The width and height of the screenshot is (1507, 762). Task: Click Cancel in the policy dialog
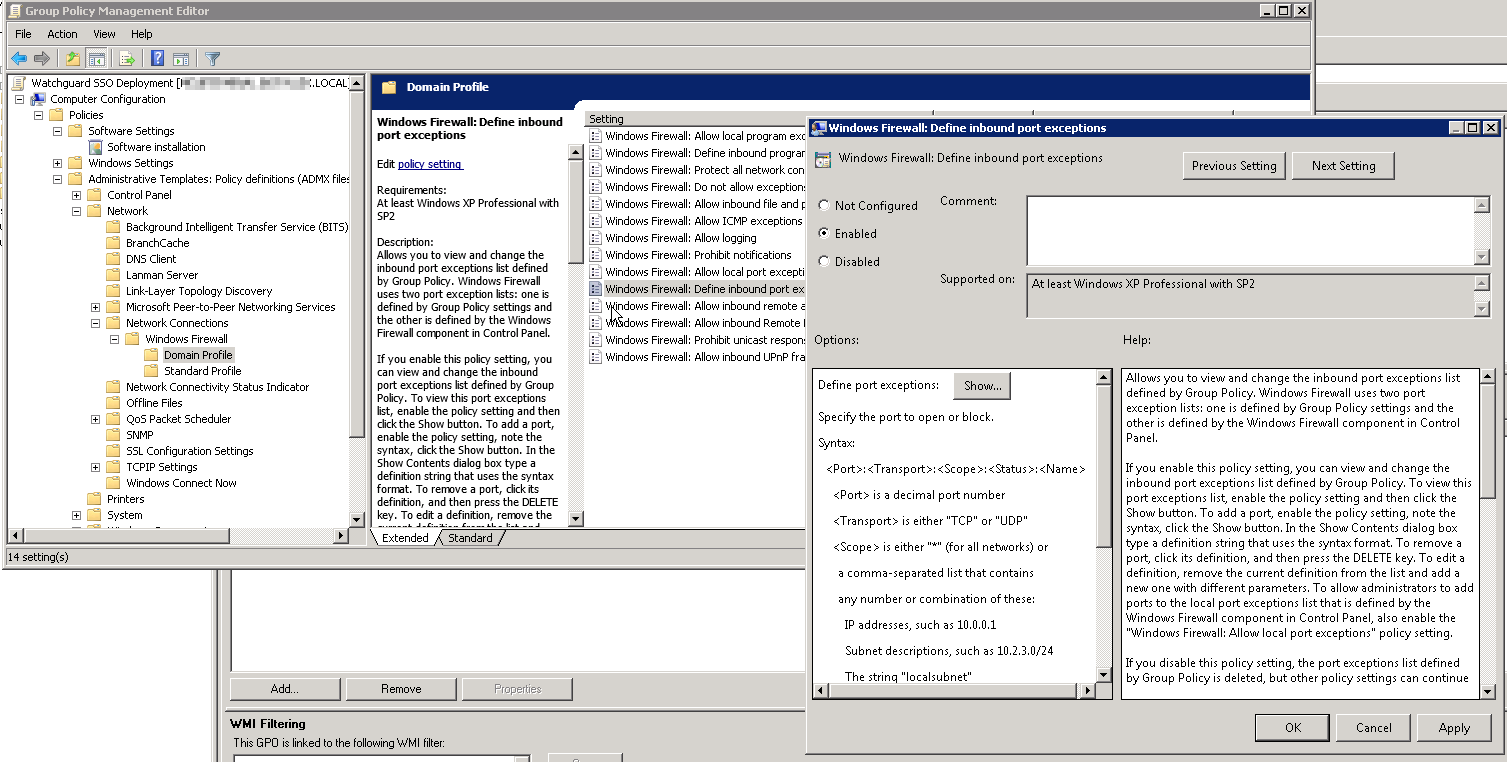point(1373,728)
